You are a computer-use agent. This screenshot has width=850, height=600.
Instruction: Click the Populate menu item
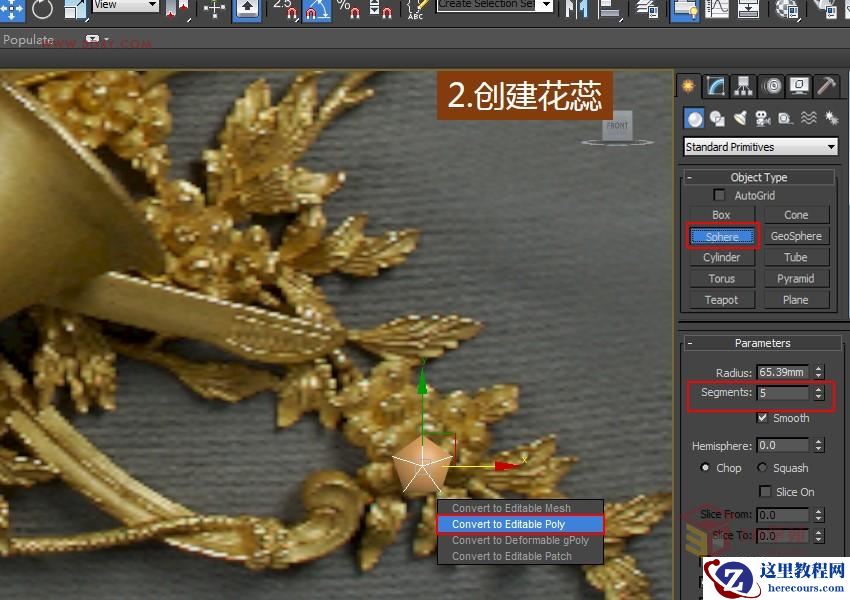pos(27,40)
